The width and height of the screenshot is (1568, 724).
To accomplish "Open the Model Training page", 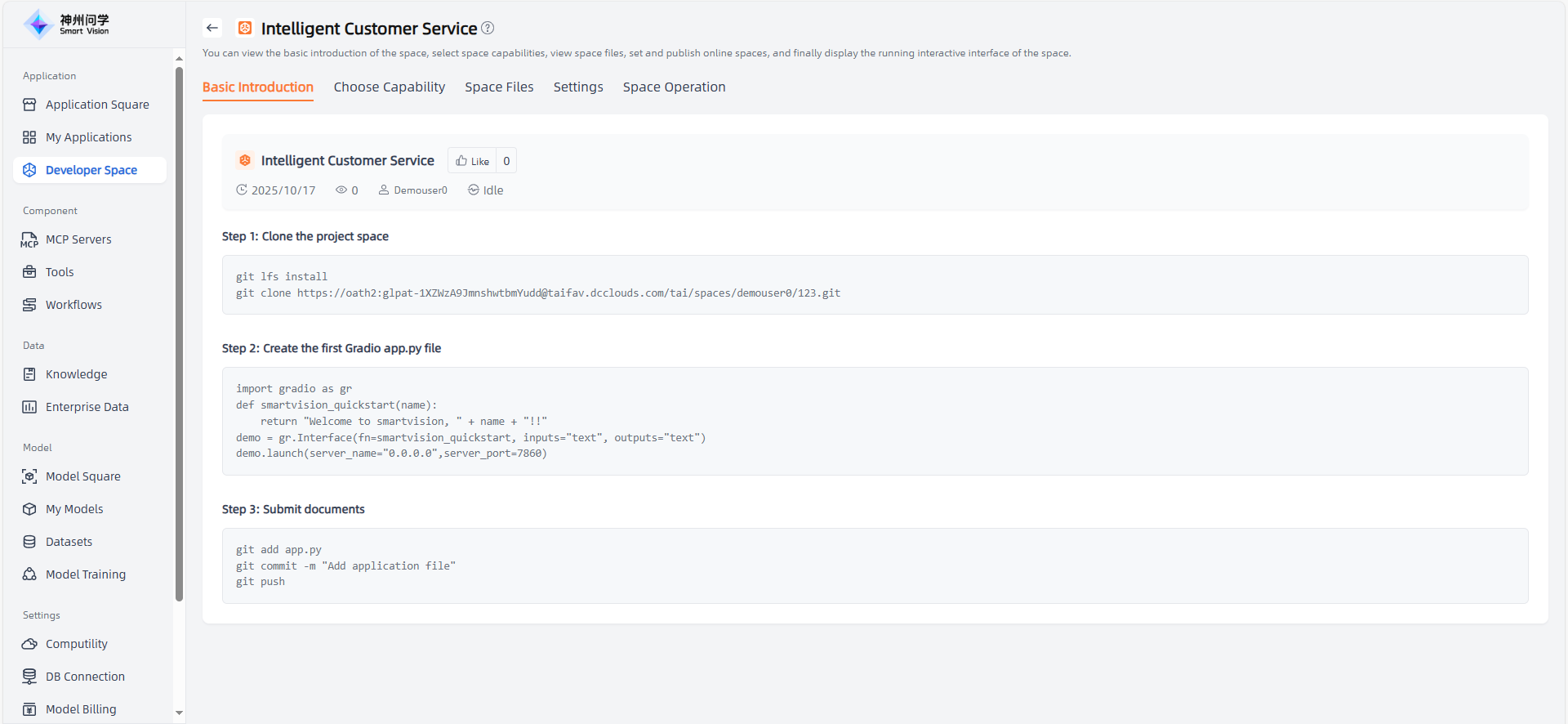I will pyautogui.click(x=85, y=574).
